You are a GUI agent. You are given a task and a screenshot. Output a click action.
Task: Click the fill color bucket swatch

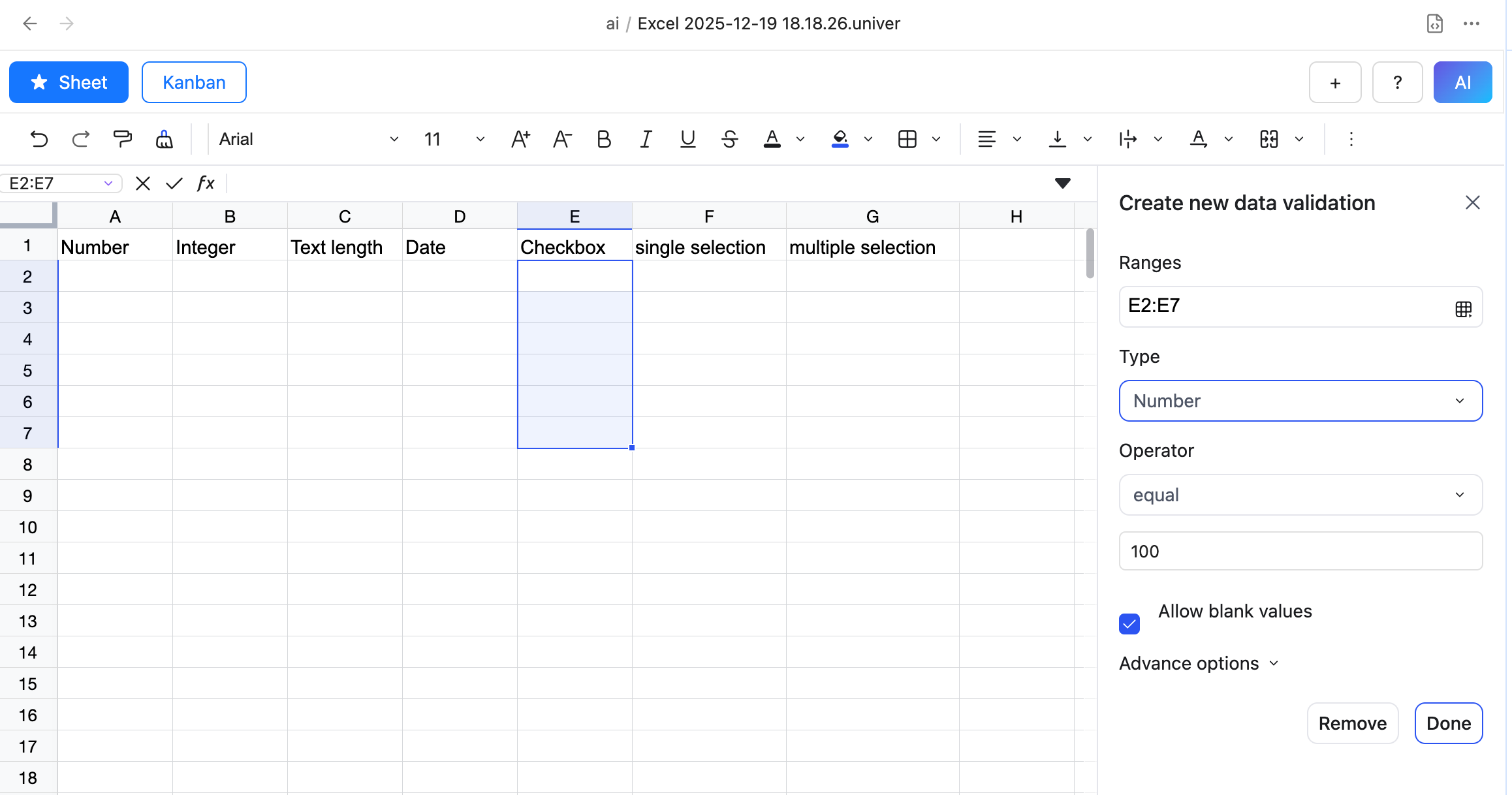click(840, 139)
